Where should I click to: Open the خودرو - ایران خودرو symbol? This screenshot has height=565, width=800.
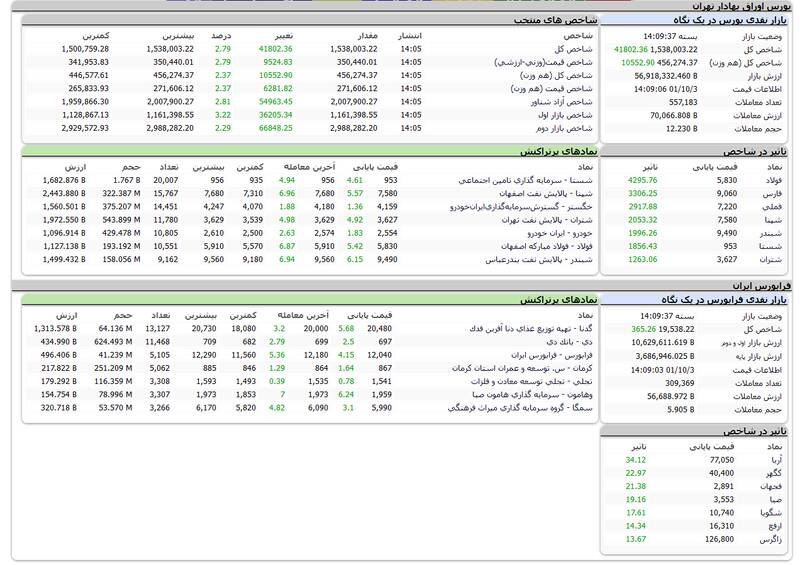(x=560, y=233)
